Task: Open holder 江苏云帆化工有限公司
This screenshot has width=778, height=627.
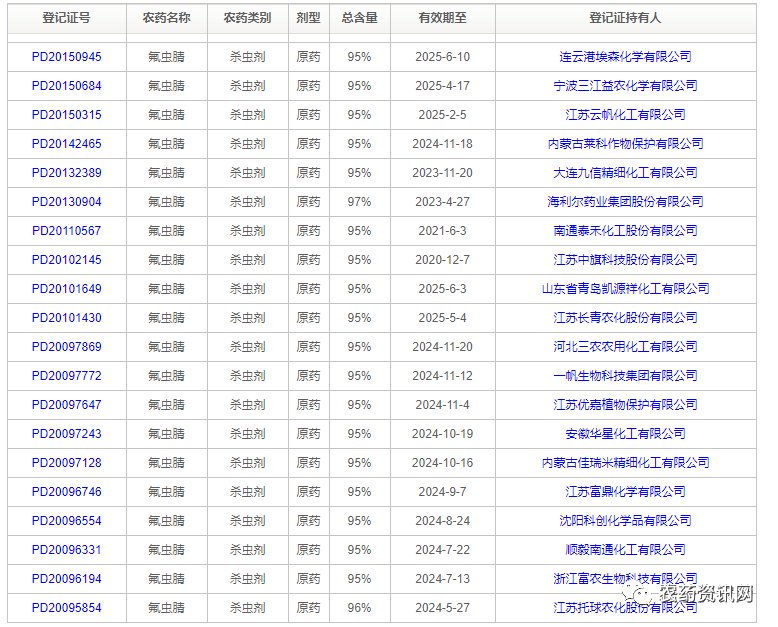Action: 625,115
